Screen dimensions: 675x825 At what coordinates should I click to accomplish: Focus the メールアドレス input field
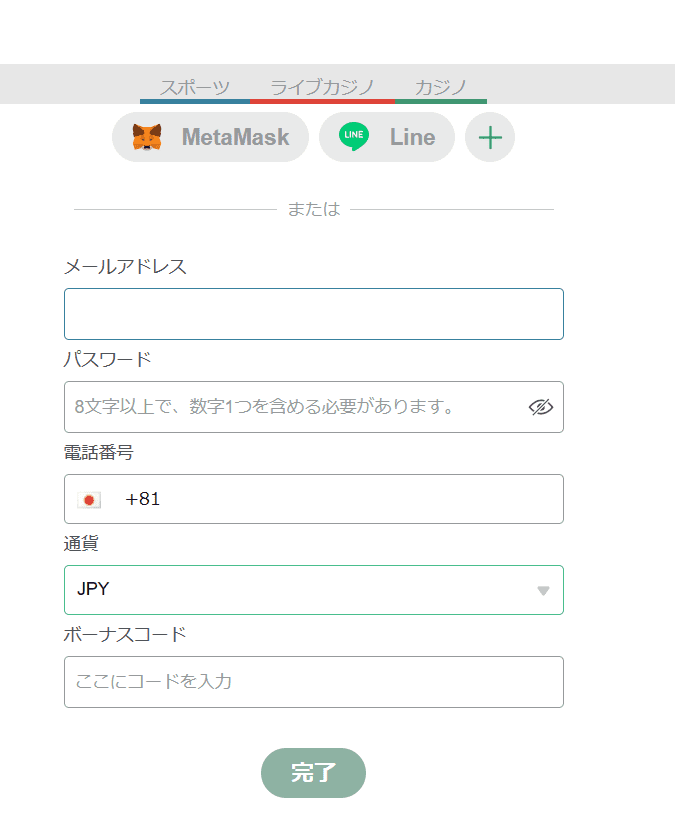click(x=314, y=314)
